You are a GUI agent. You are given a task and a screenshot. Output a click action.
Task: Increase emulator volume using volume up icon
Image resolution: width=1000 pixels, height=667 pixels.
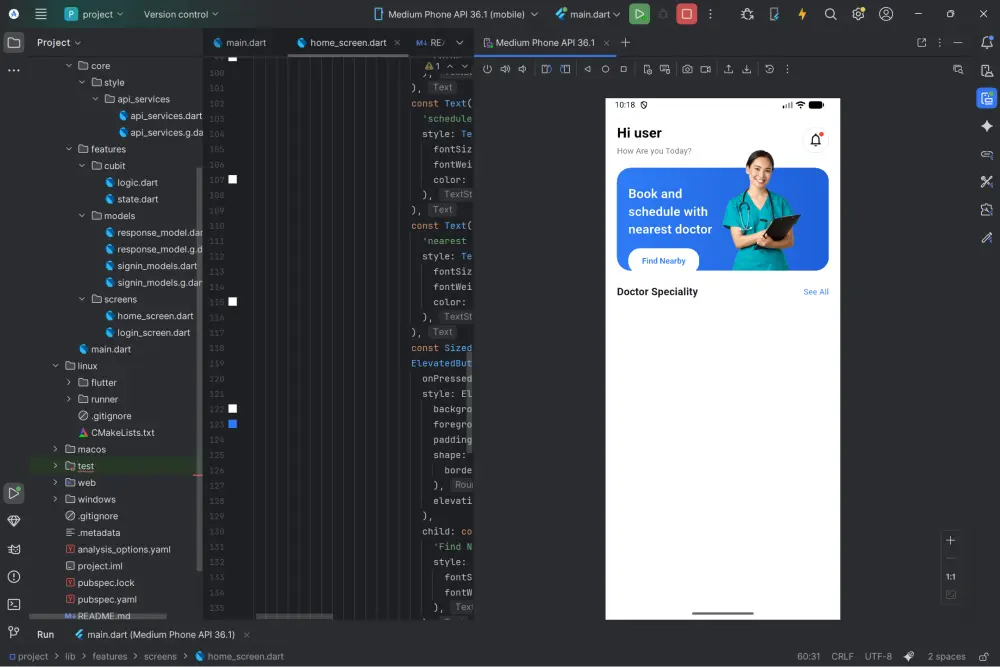[504, 69]
